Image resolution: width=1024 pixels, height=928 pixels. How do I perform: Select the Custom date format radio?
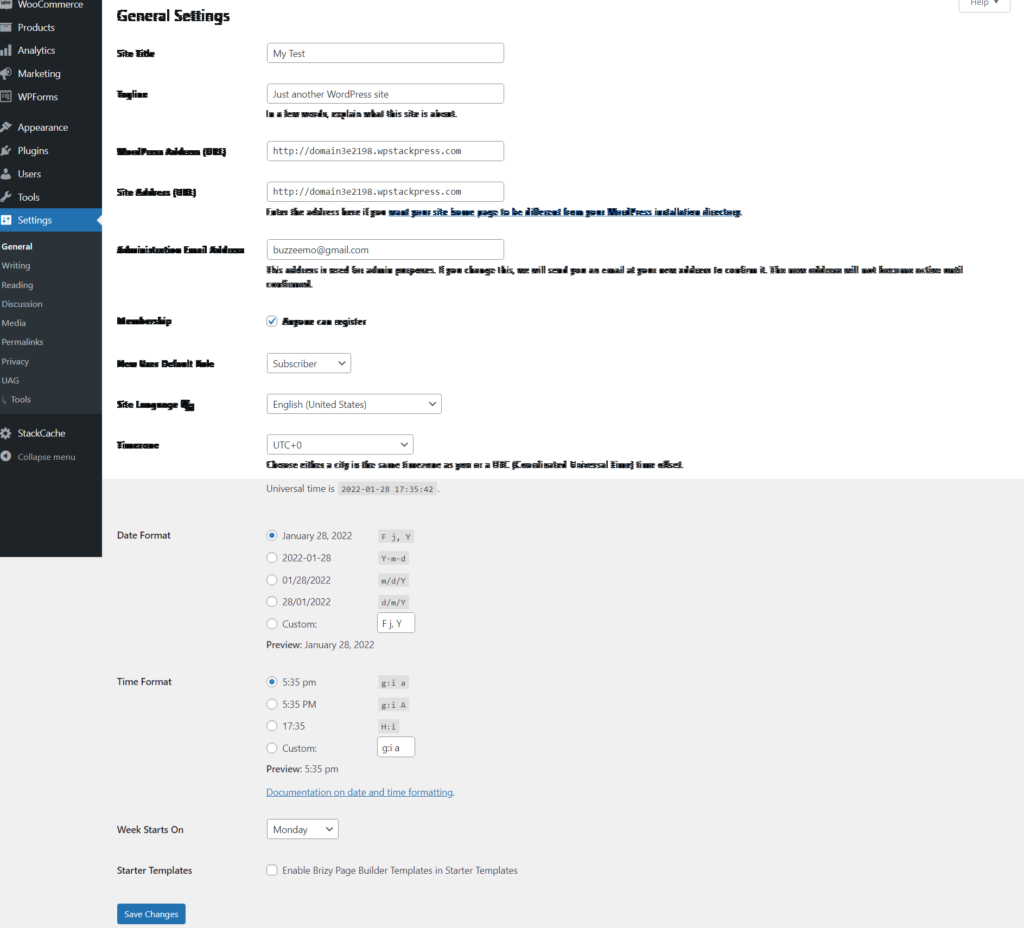click(272, 624)
